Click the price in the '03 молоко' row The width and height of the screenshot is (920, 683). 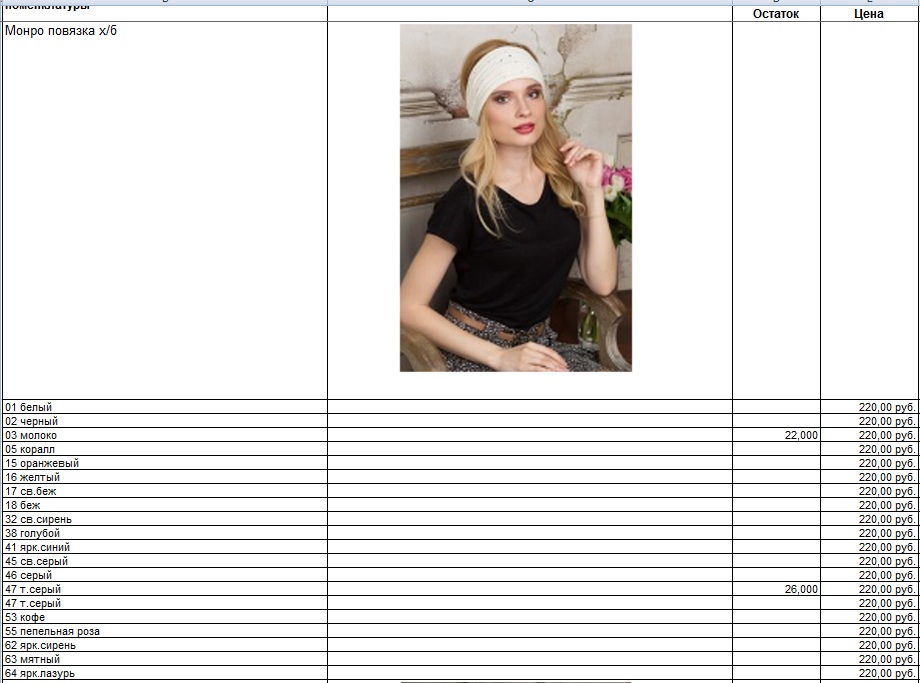887,435
